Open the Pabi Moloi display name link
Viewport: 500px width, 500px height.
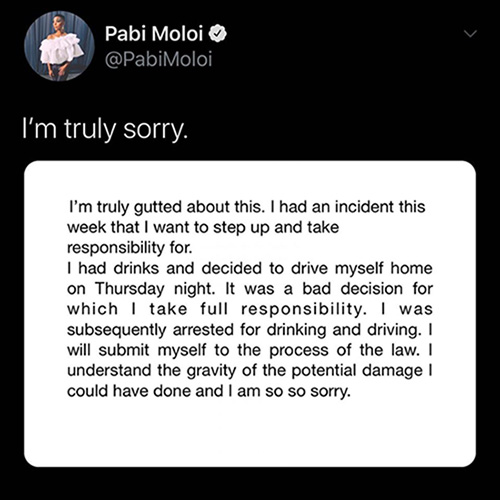point(154,34)
